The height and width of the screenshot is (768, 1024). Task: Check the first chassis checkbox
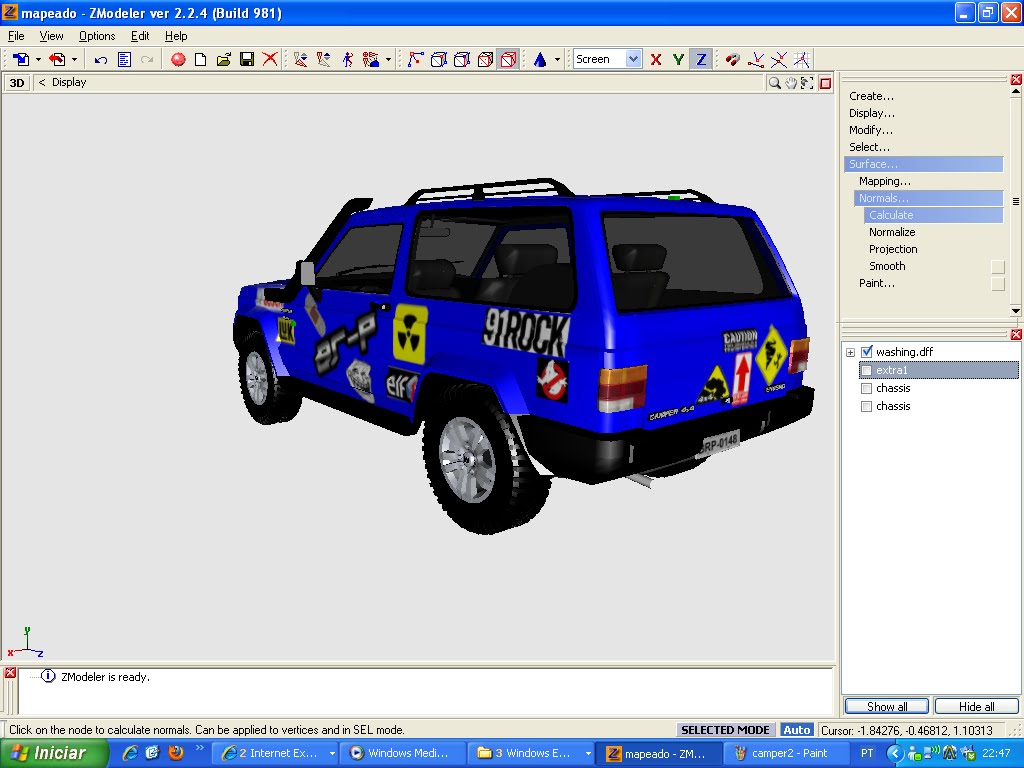867,389
